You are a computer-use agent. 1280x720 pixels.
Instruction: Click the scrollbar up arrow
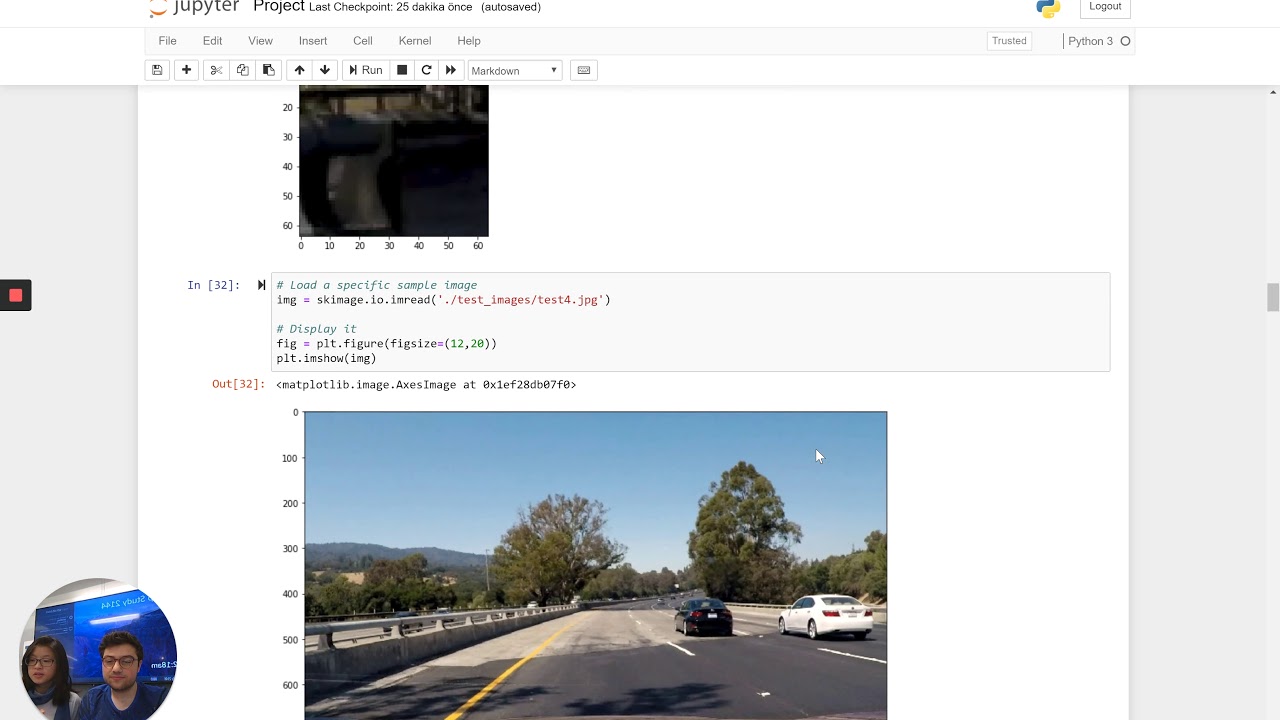pyautogui.click(x=1273, y=92)
